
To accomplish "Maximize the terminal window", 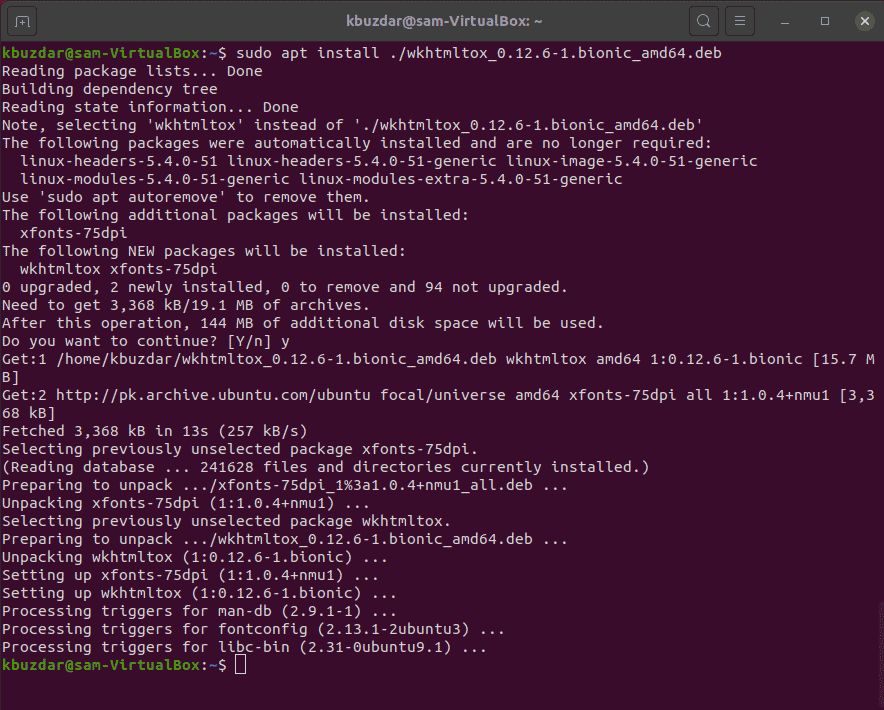I will coord(825,21).
